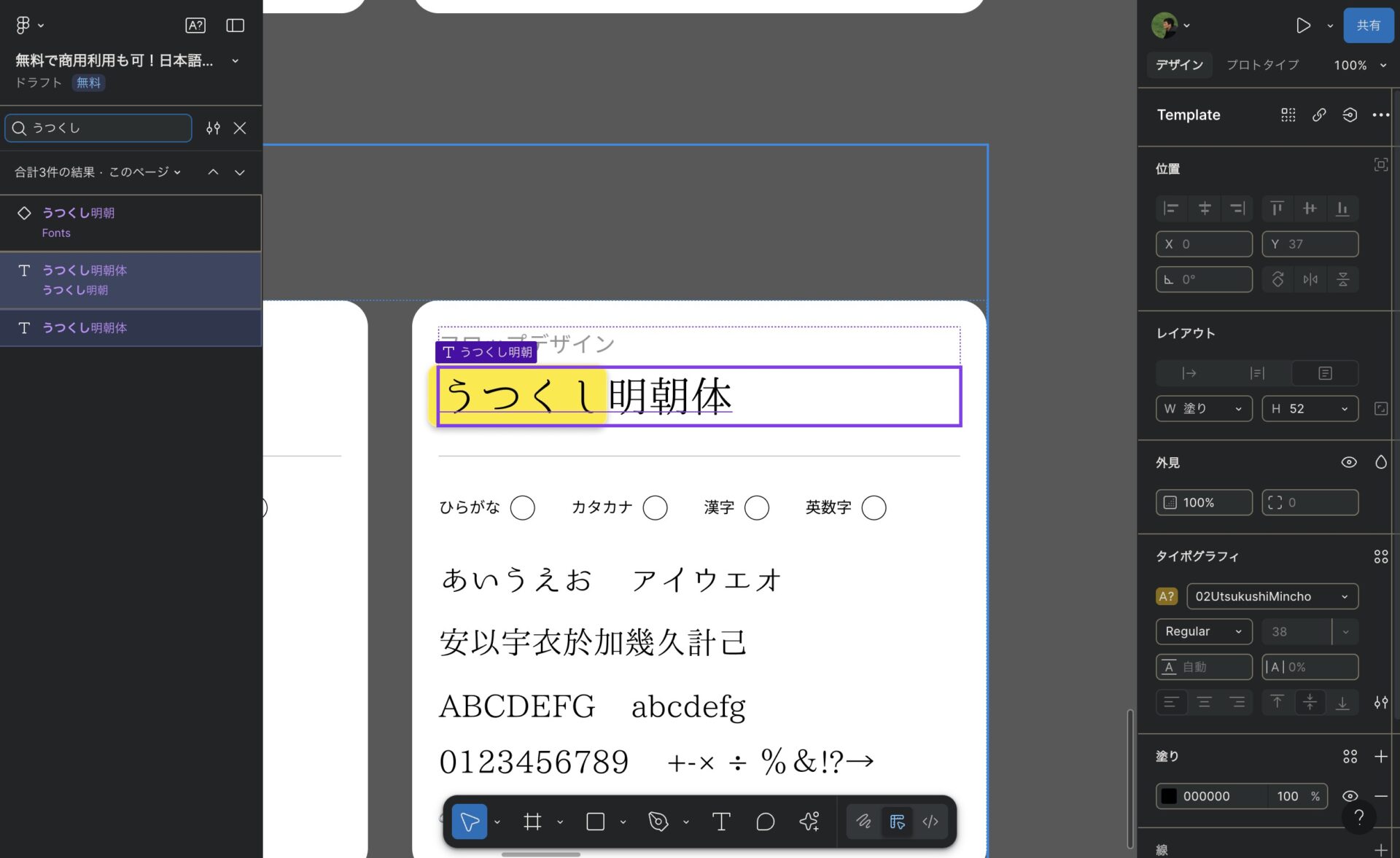This screenshot has height=858, width=1400.
Task: Select the Pen tool in toolbar
Action: point(658,822)
